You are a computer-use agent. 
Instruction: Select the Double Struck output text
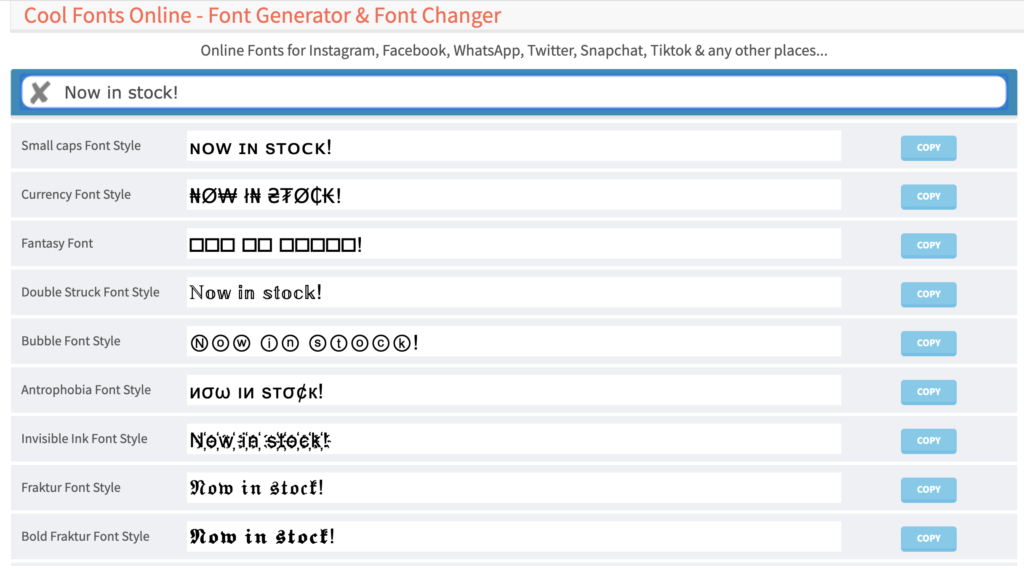coord(513,293)
